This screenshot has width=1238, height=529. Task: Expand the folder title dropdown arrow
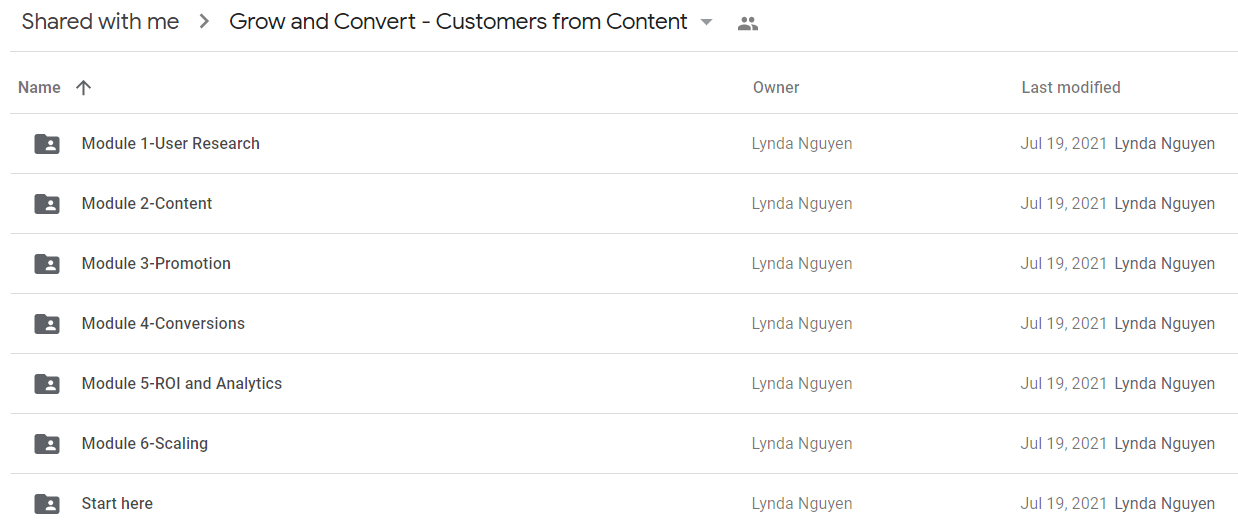(x=706, y=23)
